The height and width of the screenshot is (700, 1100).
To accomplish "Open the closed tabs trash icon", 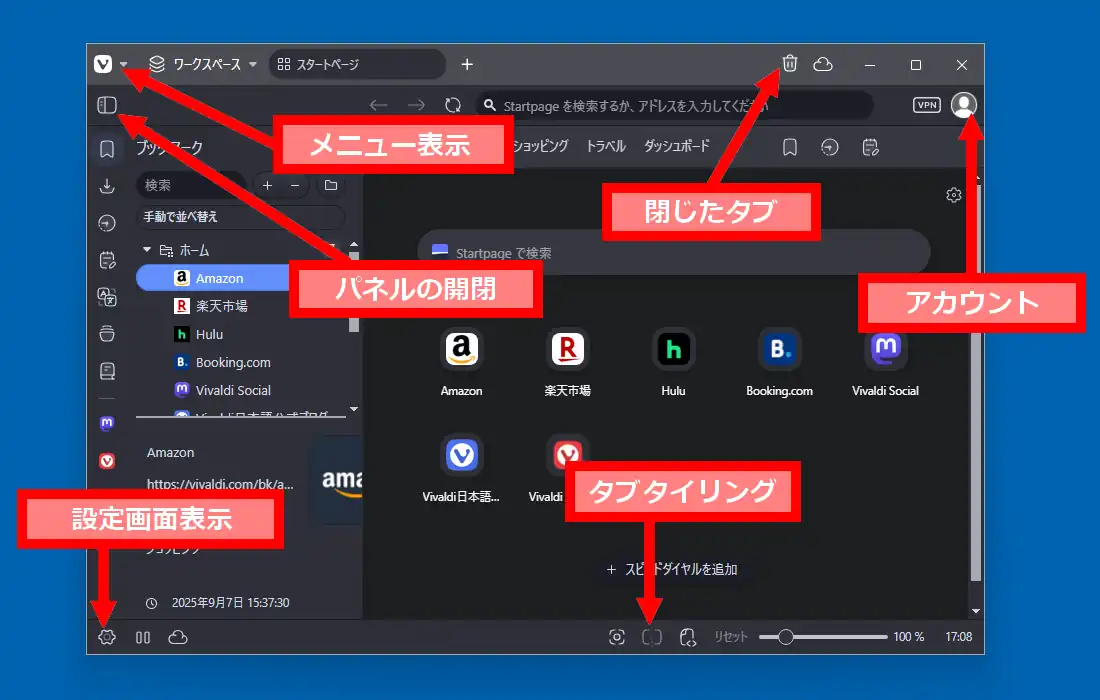I will (790, 64).
